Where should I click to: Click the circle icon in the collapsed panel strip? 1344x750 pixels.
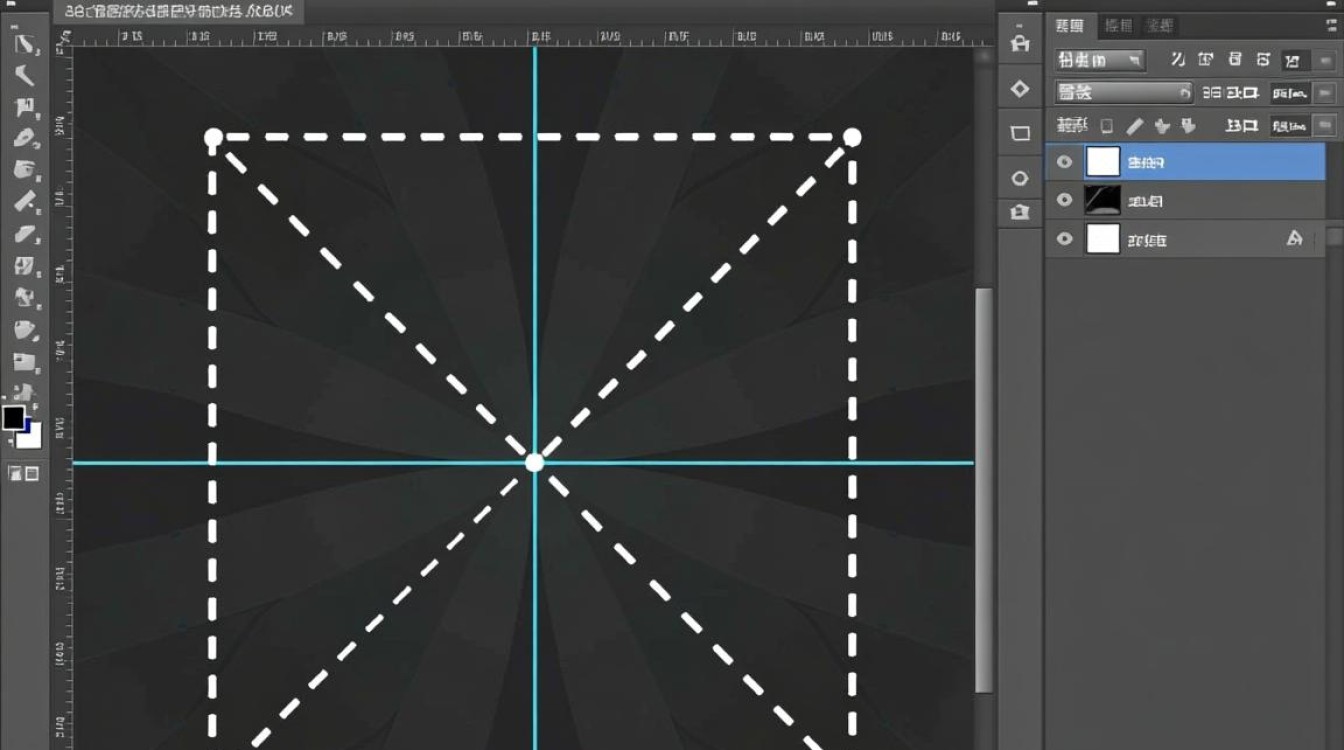tap(1020, 178)
